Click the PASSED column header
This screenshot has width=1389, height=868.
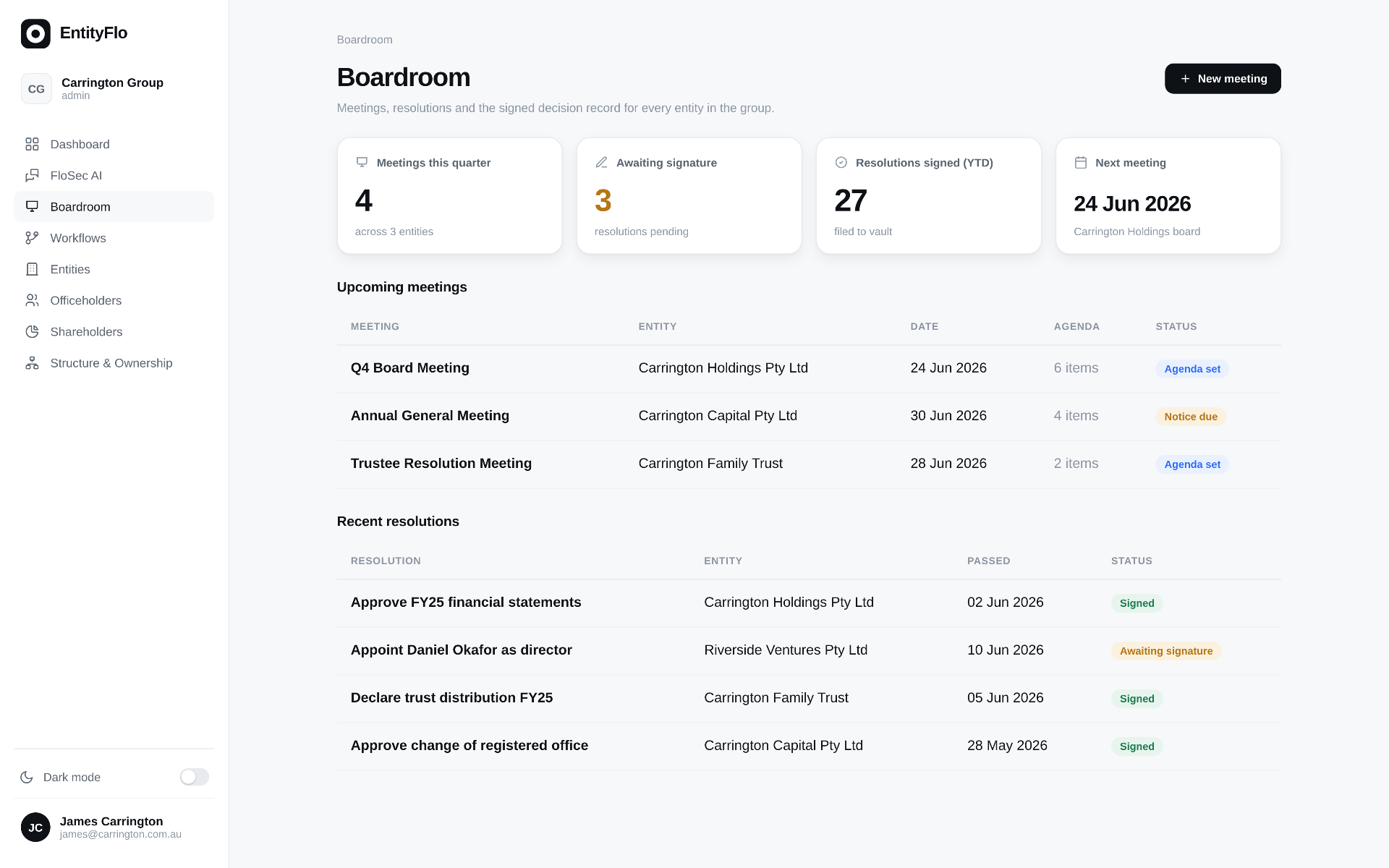tap(988, 561)
